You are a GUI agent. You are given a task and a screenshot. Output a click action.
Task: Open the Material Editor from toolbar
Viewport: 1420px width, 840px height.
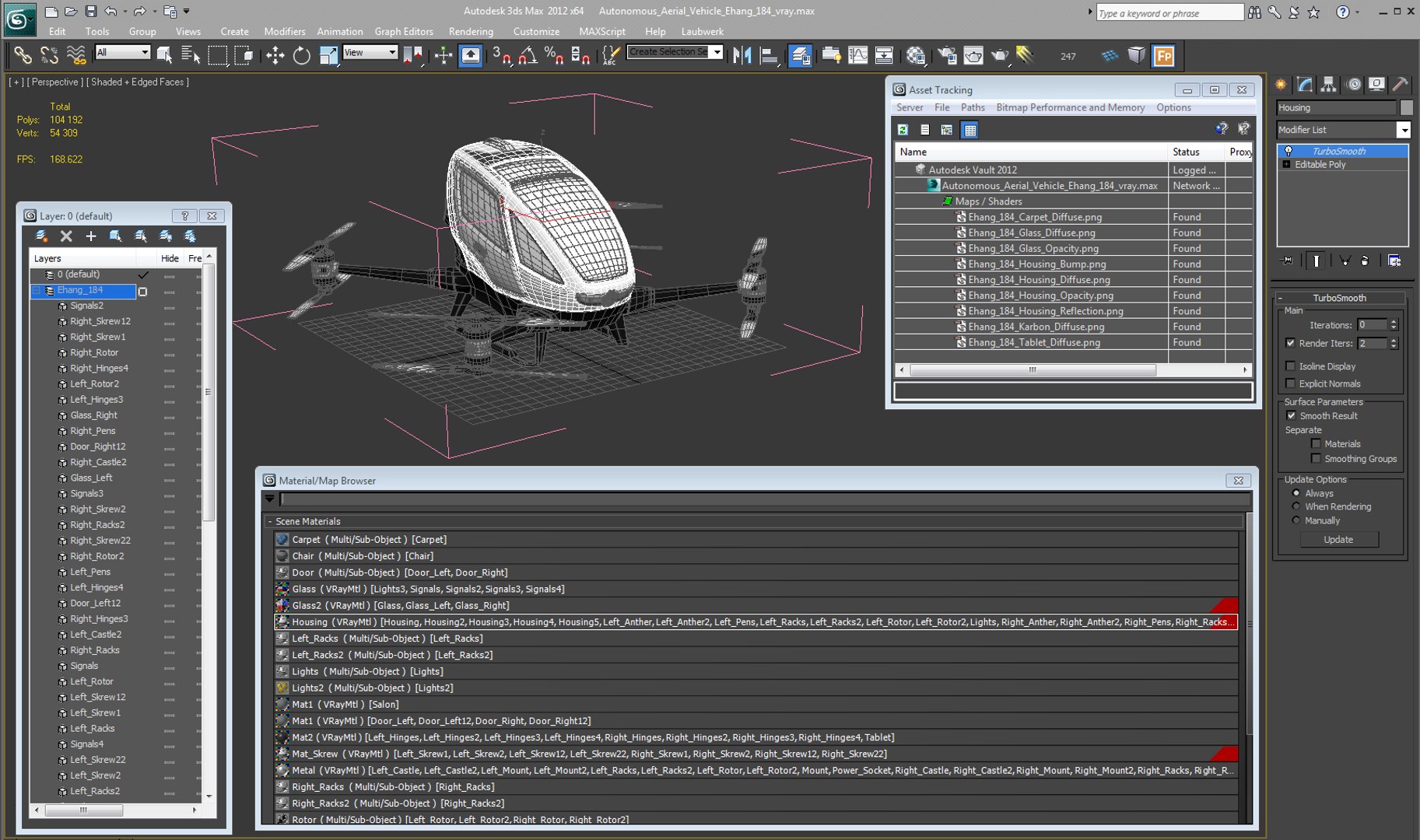[916, 55]
